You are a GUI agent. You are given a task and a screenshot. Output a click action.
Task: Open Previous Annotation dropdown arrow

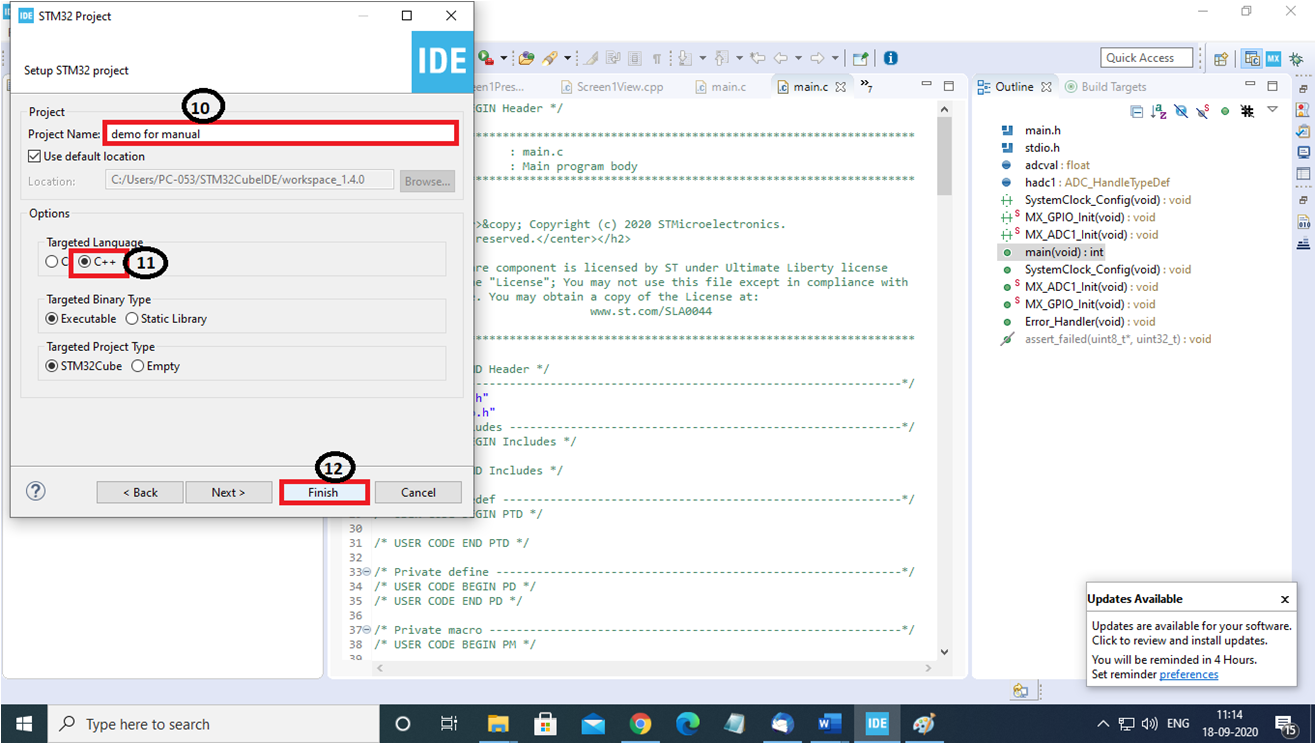pos(739,58)
